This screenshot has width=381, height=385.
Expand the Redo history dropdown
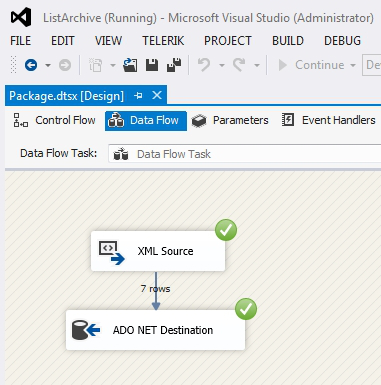pyautogui.click(x=257, y=65)
